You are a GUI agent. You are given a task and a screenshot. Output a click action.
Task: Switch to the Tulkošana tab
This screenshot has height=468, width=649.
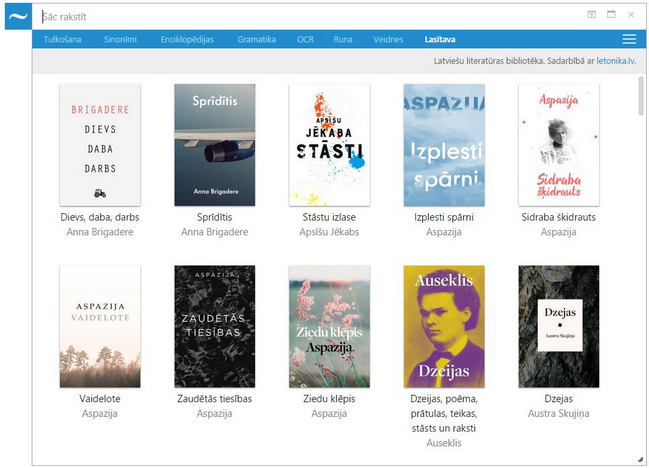click(63, 40)
